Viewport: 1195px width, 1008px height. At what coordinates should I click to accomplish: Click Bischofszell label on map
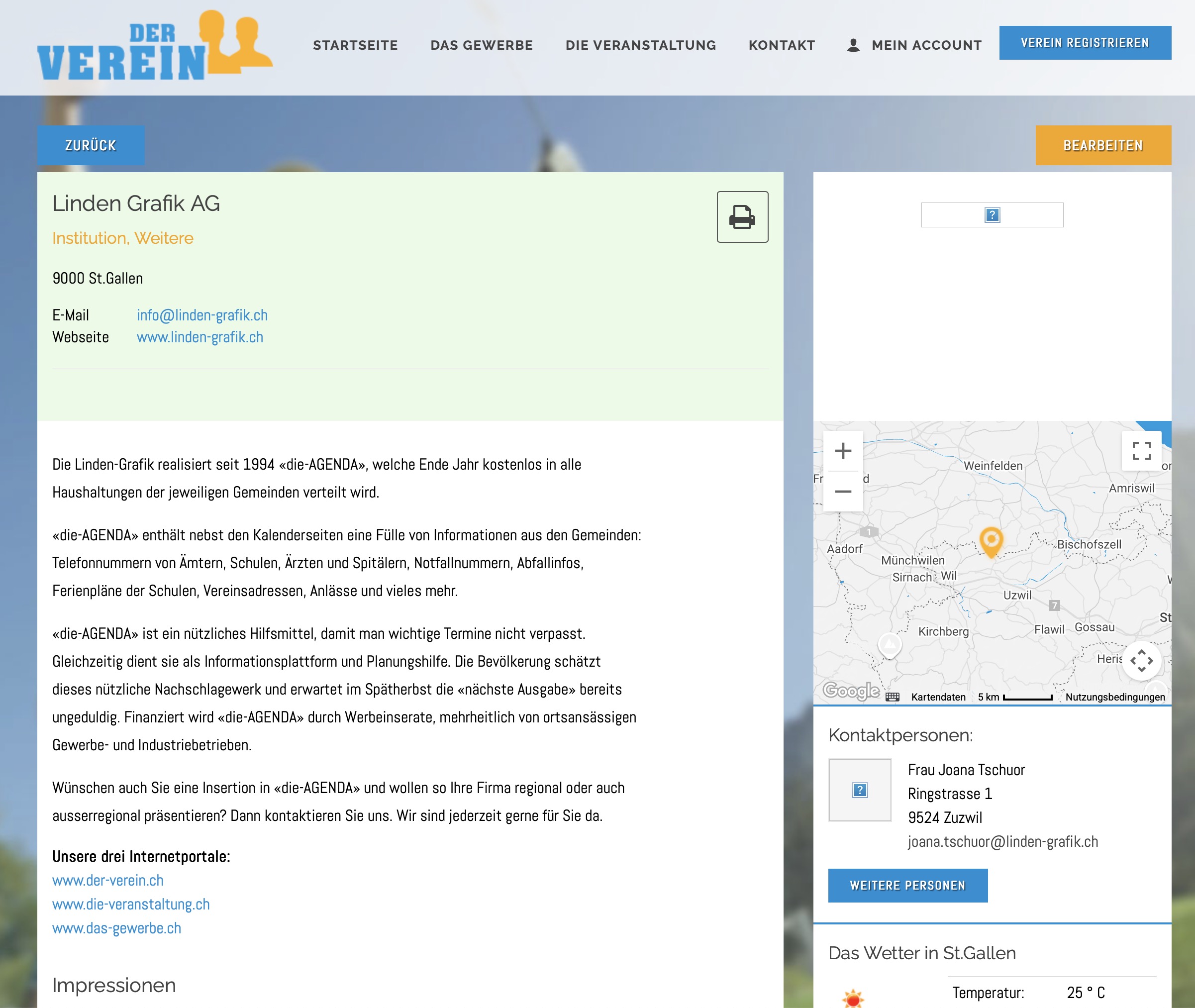click(x=1089, y=545)
